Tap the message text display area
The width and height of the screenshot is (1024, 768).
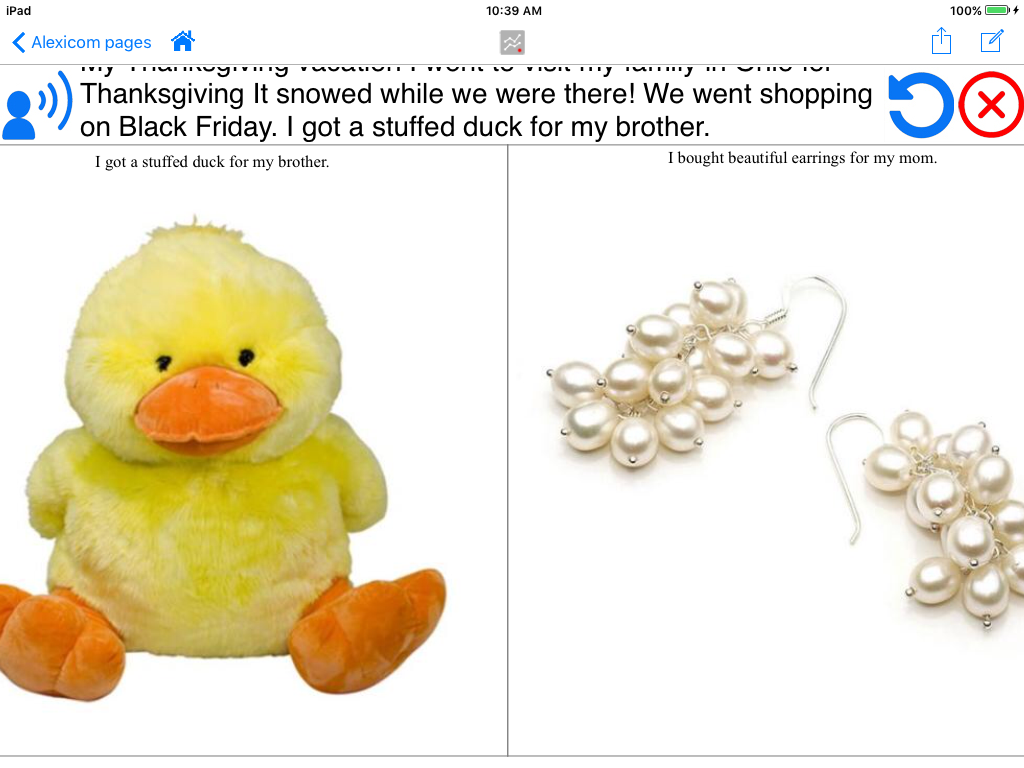click(x=477, y=104)
